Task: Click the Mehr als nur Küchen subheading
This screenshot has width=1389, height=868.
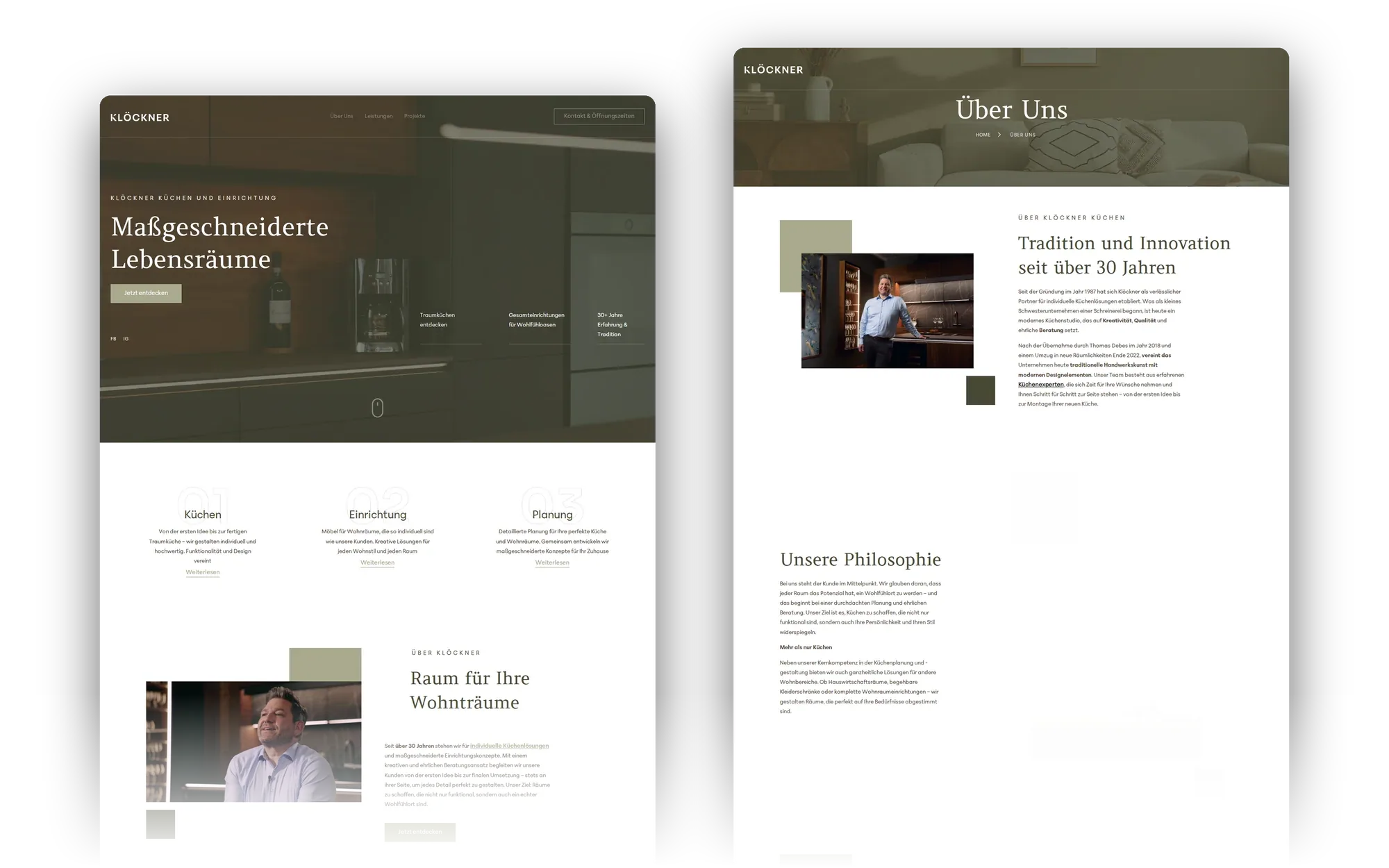Action: point(806,647)
